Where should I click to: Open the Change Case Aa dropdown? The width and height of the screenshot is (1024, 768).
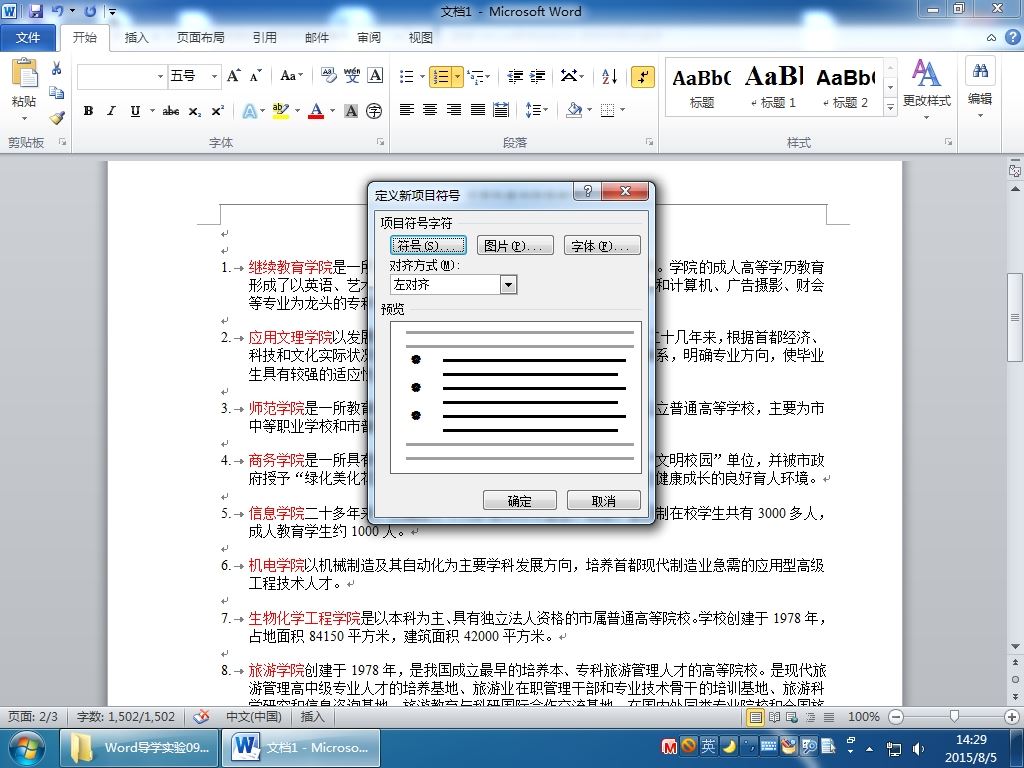(x=291, y=76)
